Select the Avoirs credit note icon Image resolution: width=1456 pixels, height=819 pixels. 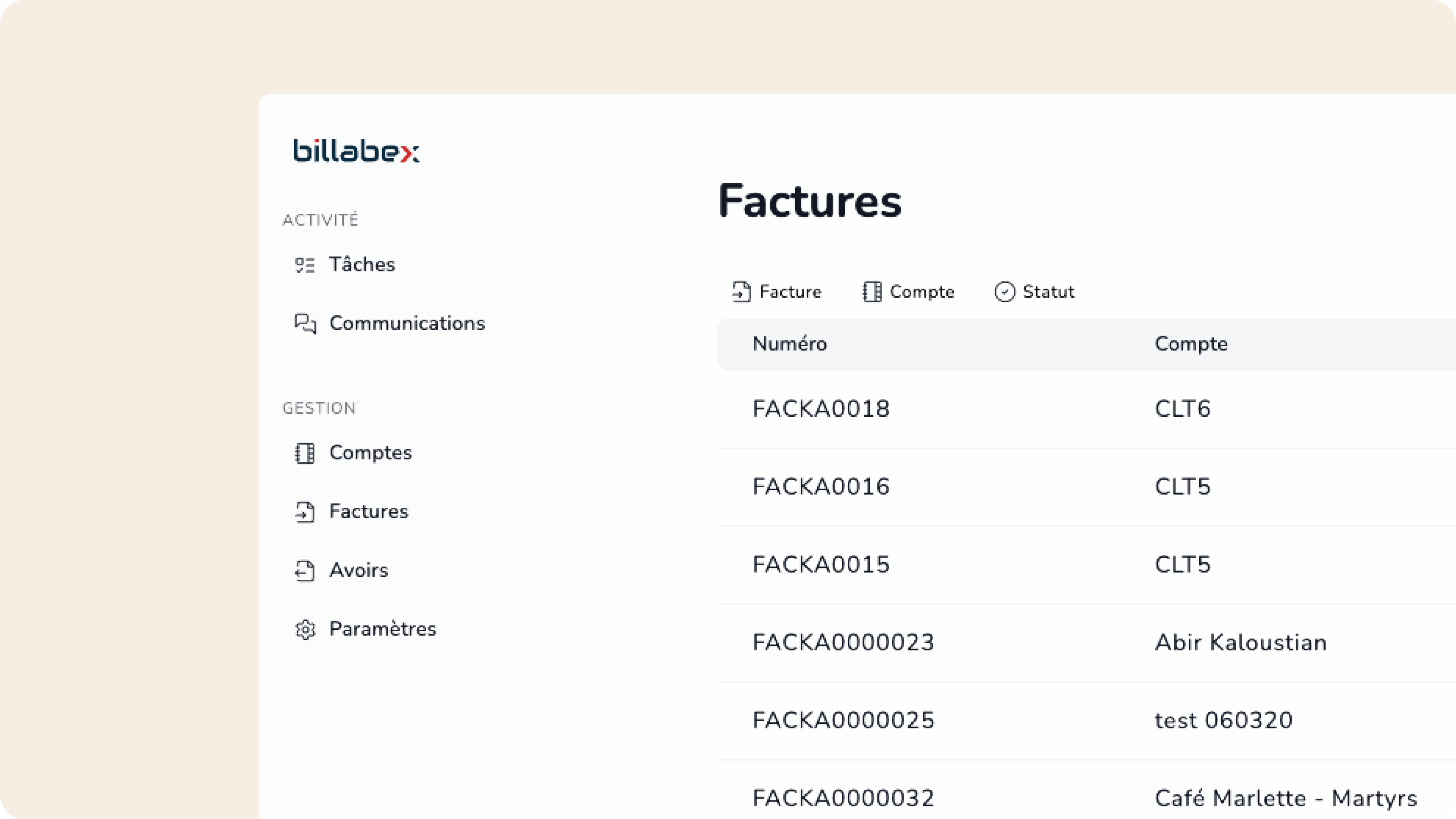[306, 571]
